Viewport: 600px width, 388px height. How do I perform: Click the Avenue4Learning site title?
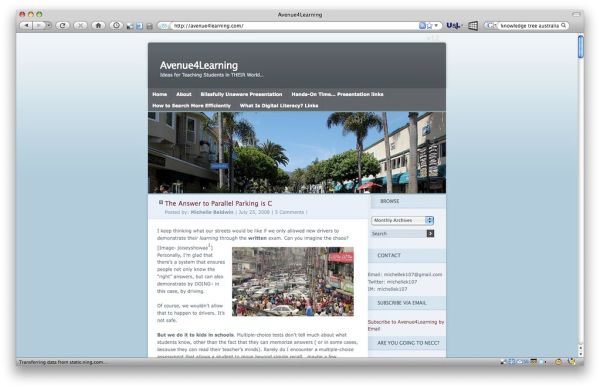(199, 65)
